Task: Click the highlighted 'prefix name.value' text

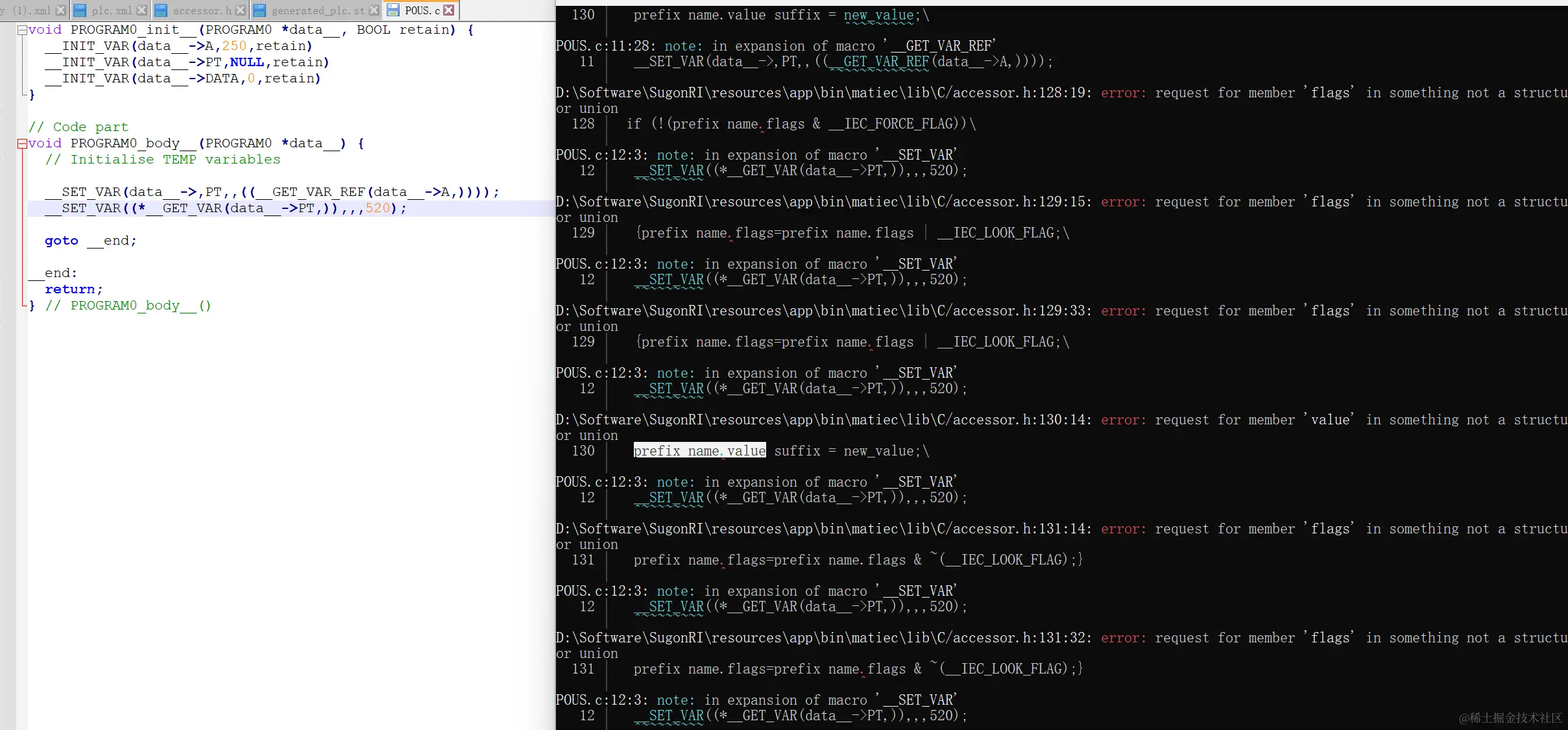Action: (699, 450)
